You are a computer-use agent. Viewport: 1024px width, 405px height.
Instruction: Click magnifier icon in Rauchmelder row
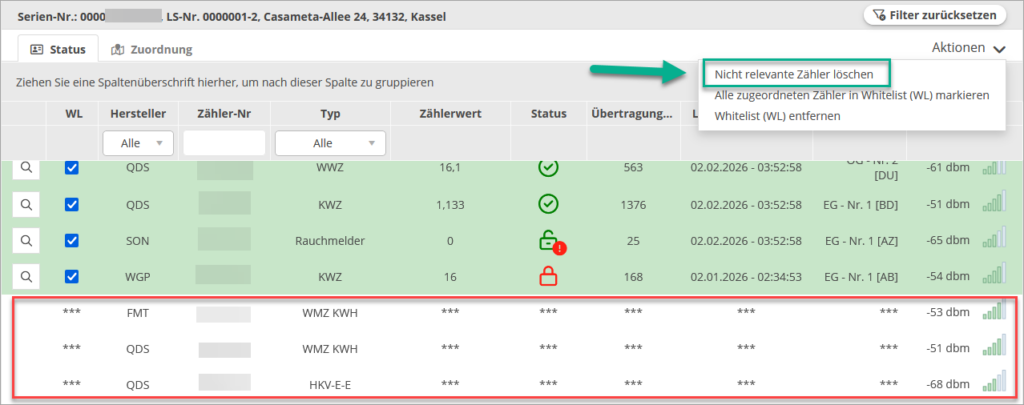click(26, 240)
